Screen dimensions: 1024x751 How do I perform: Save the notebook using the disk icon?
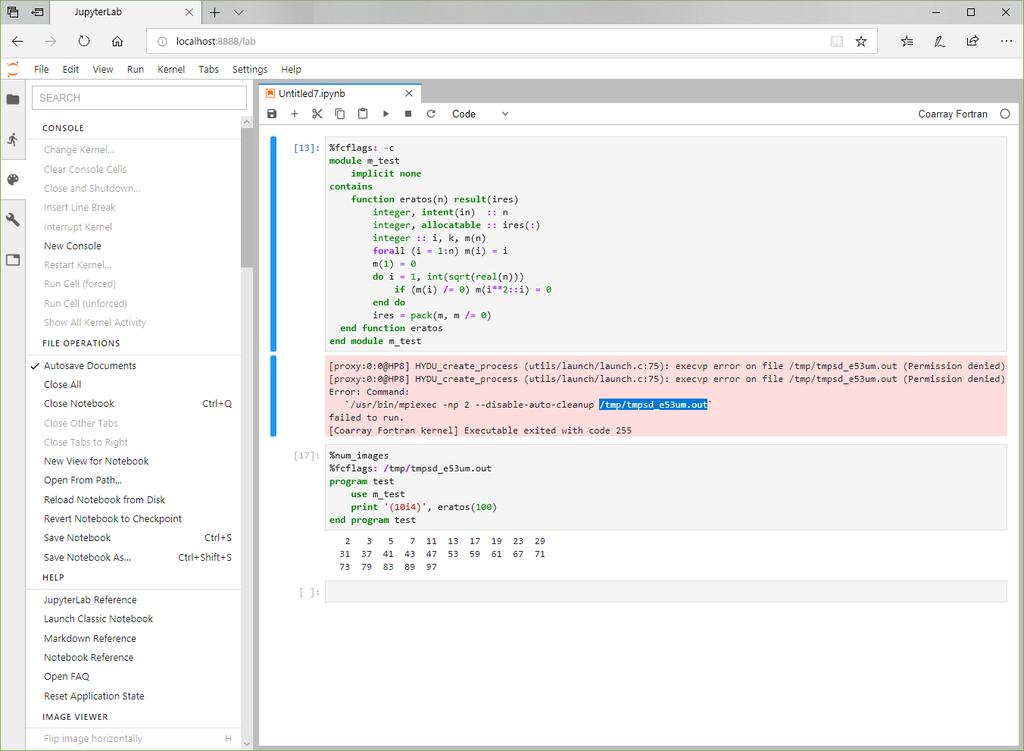tap(271, 114)
